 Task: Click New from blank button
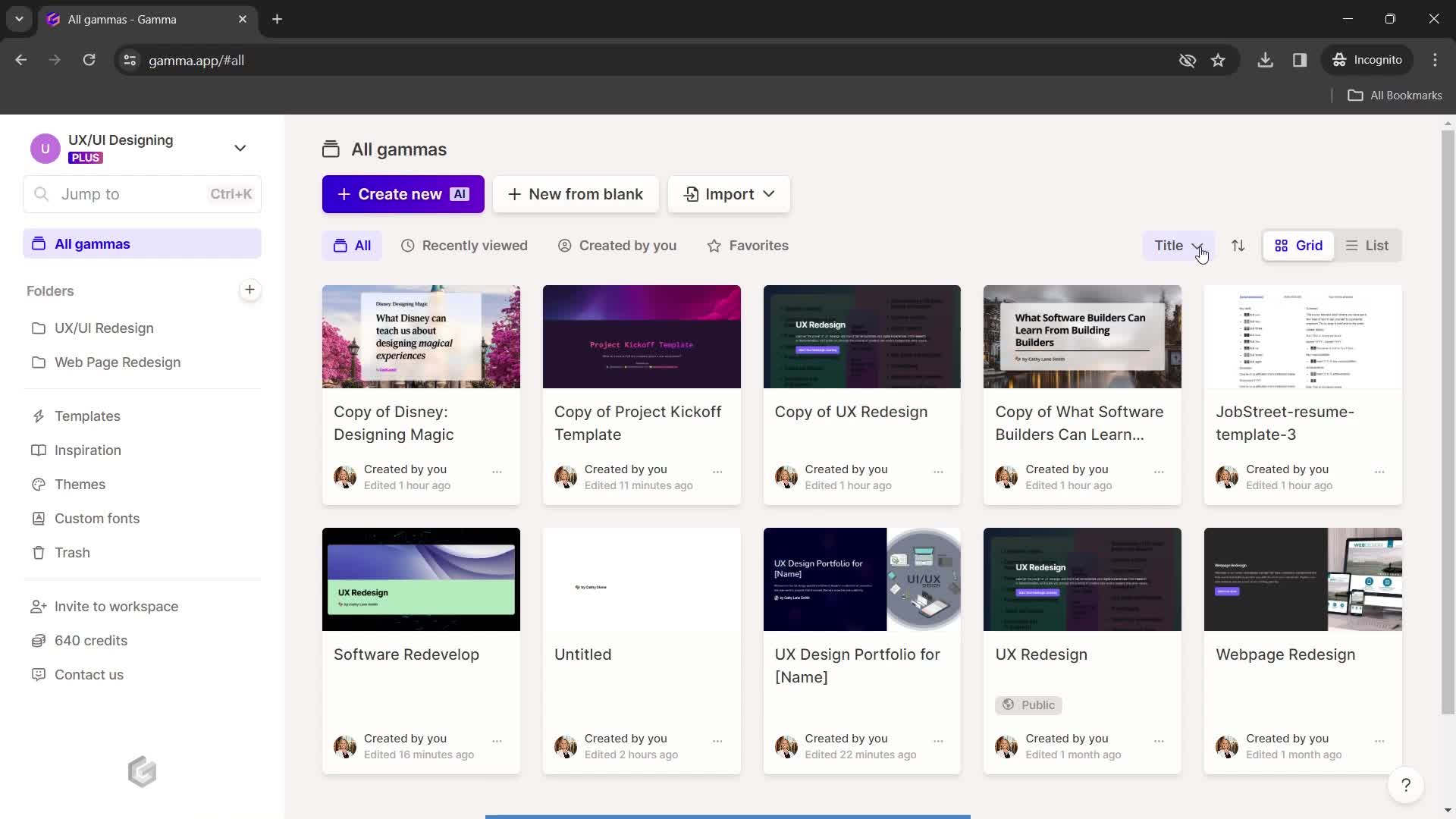577,194
